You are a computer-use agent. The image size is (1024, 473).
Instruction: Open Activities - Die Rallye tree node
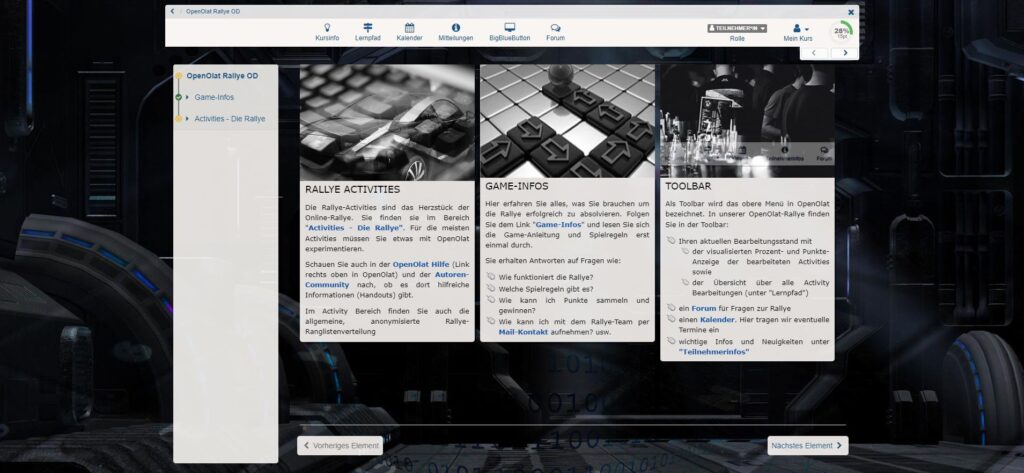click(x=230, y=119)
